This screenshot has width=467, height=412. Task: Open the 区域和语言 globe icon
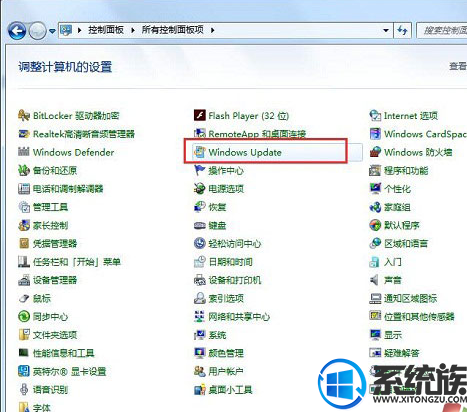375,243
